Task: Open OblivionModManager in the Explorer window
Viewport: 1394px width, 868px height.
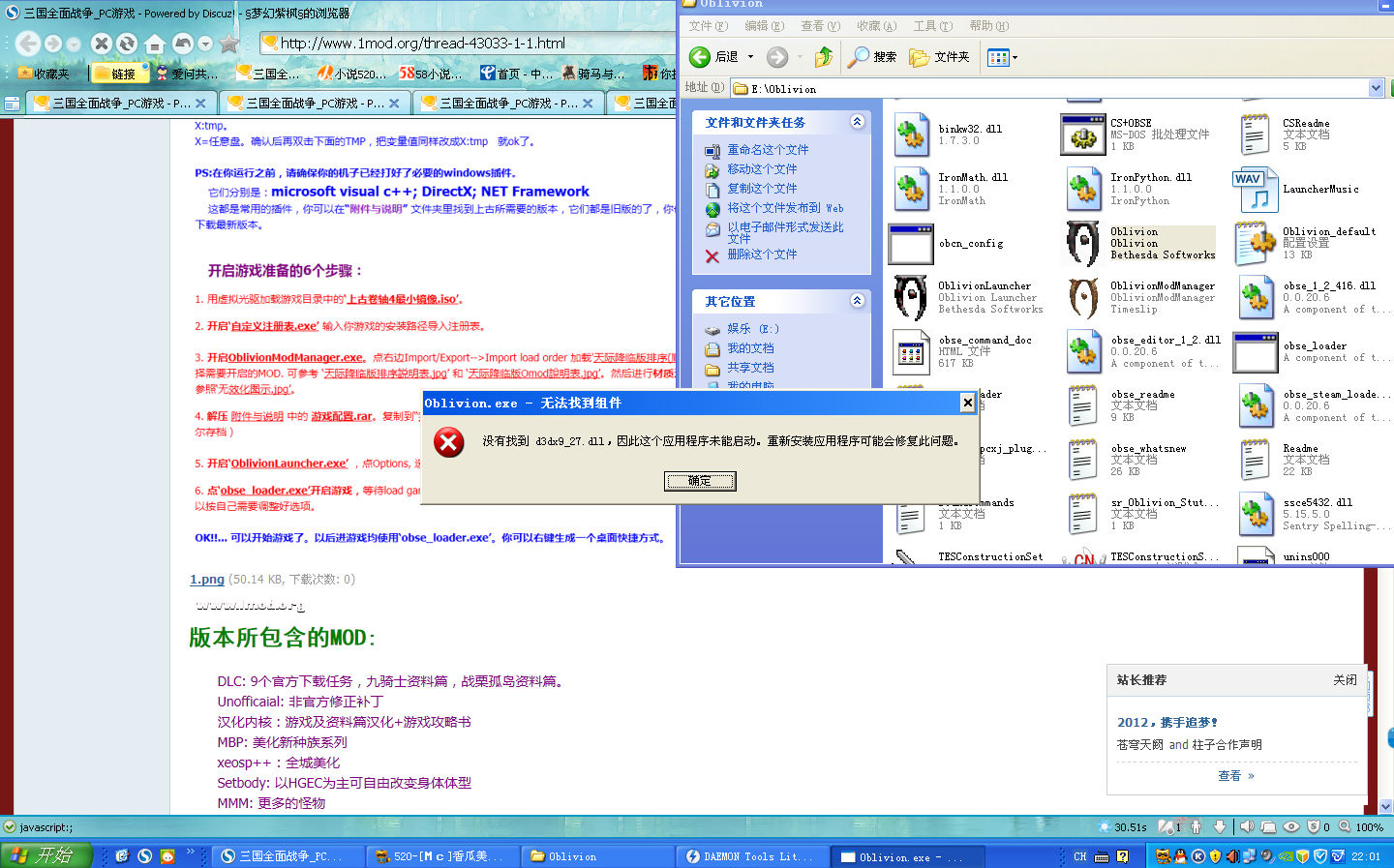Action: click(x=1082, y=297)
